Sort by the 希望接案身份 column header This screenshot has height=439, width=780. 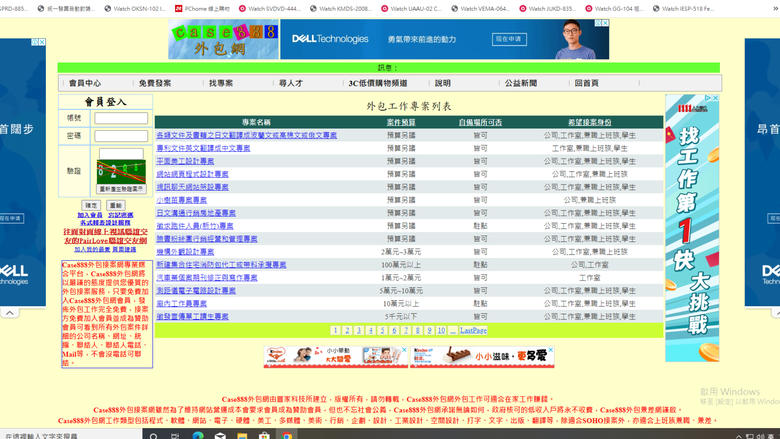coord(589,122)
